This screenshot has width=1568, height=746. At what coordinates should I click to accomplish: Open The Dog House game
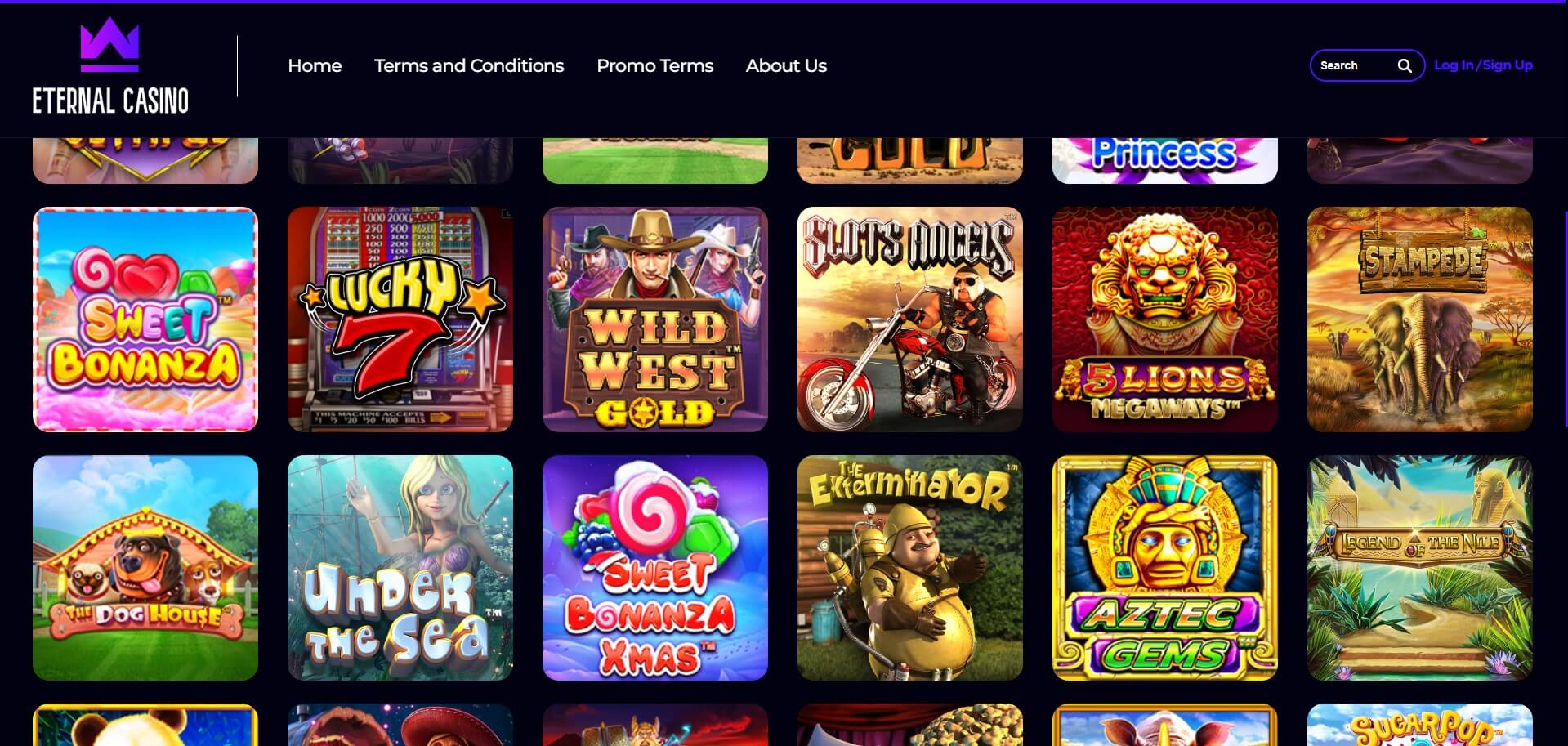coord(145,568)
